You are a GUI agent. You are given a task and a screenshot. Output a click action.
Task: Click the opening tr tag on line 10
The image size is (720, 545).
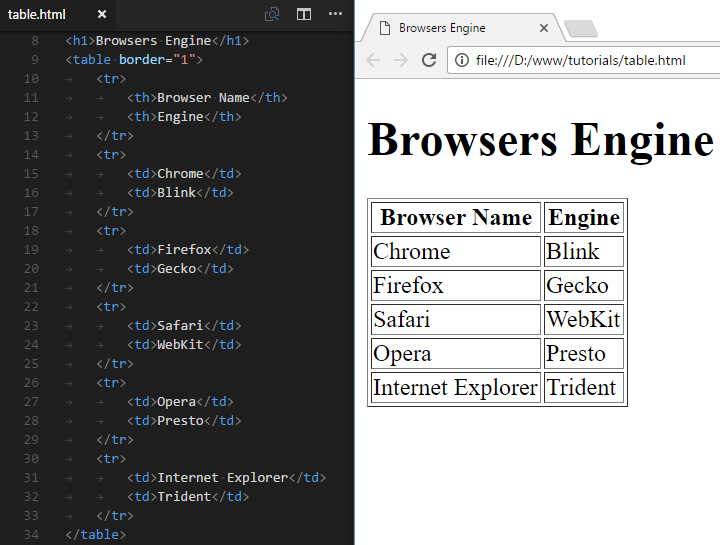coord(111,79)
